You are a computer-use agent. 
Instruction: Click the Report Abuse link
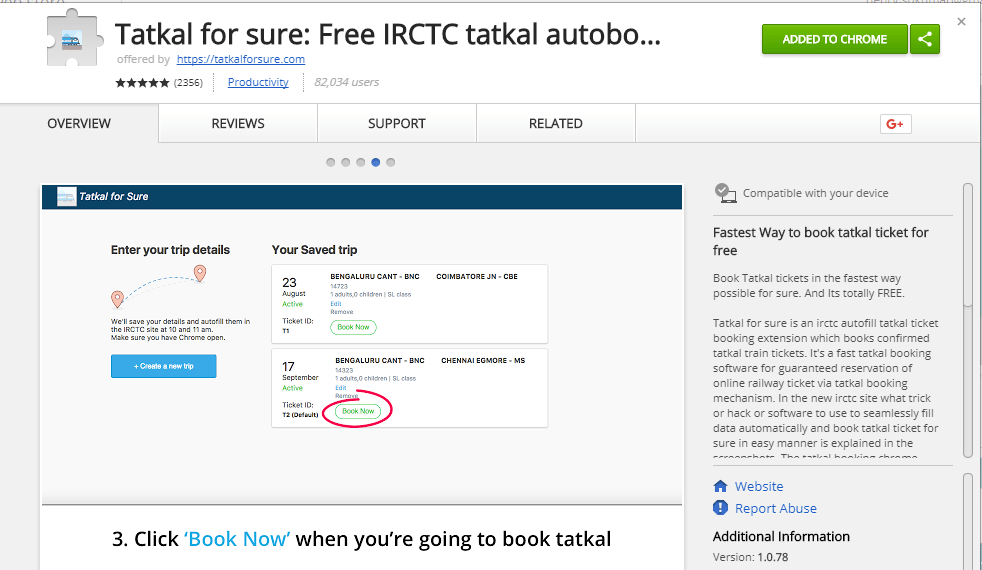pyautogui.click(x=776, y=509)
